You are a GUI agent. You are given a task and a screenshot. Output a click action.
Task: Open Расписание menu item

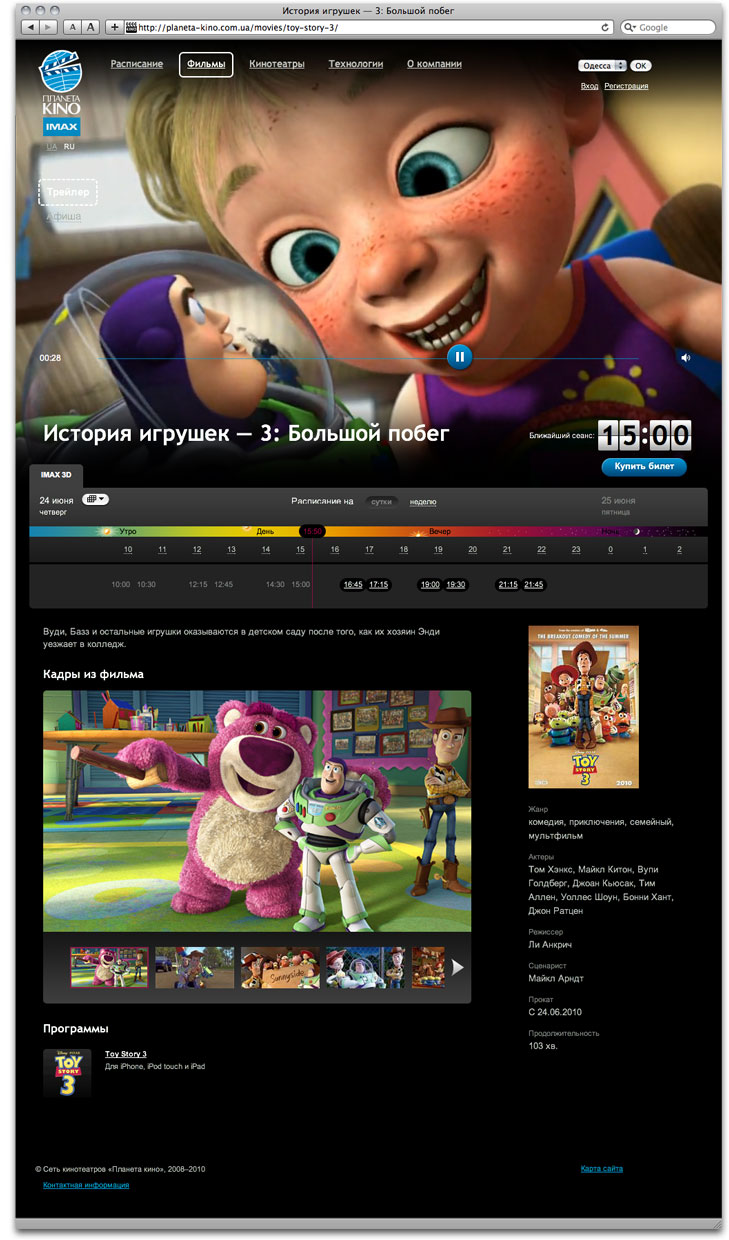point(137,64)
